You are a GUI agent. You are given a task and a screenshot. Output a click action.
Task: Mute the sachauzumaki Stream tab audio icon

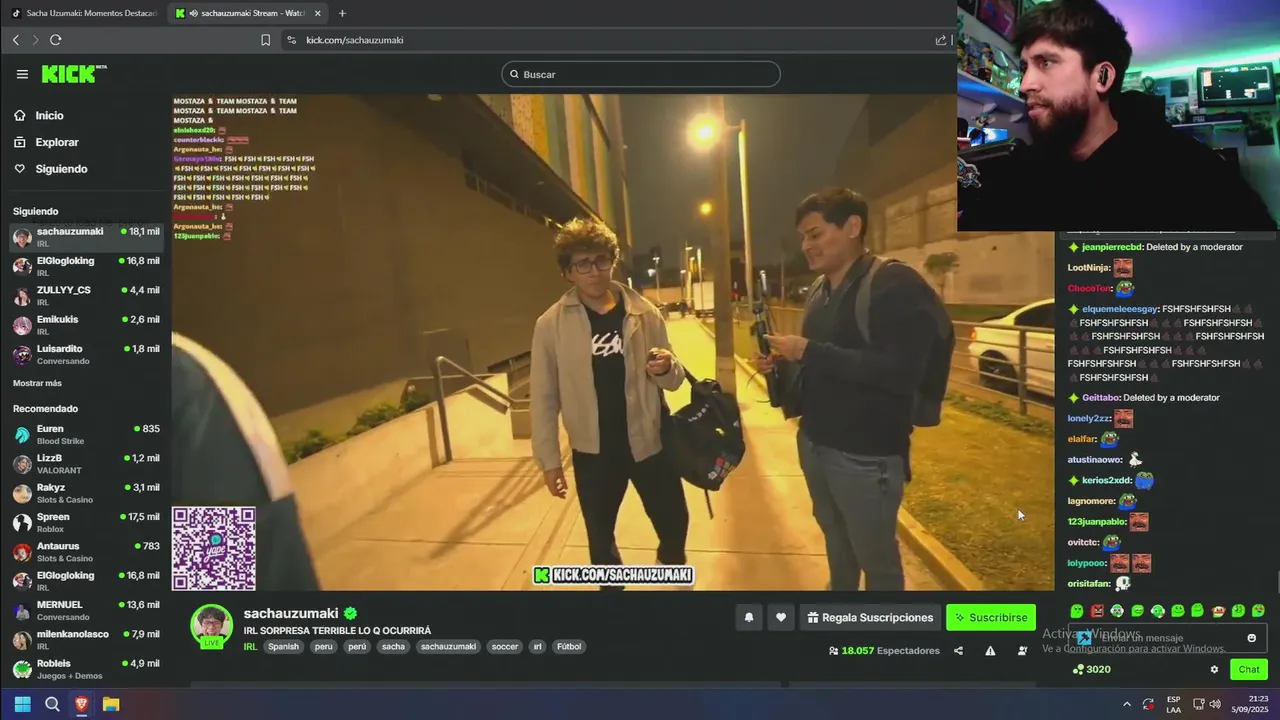click(193, 13)
